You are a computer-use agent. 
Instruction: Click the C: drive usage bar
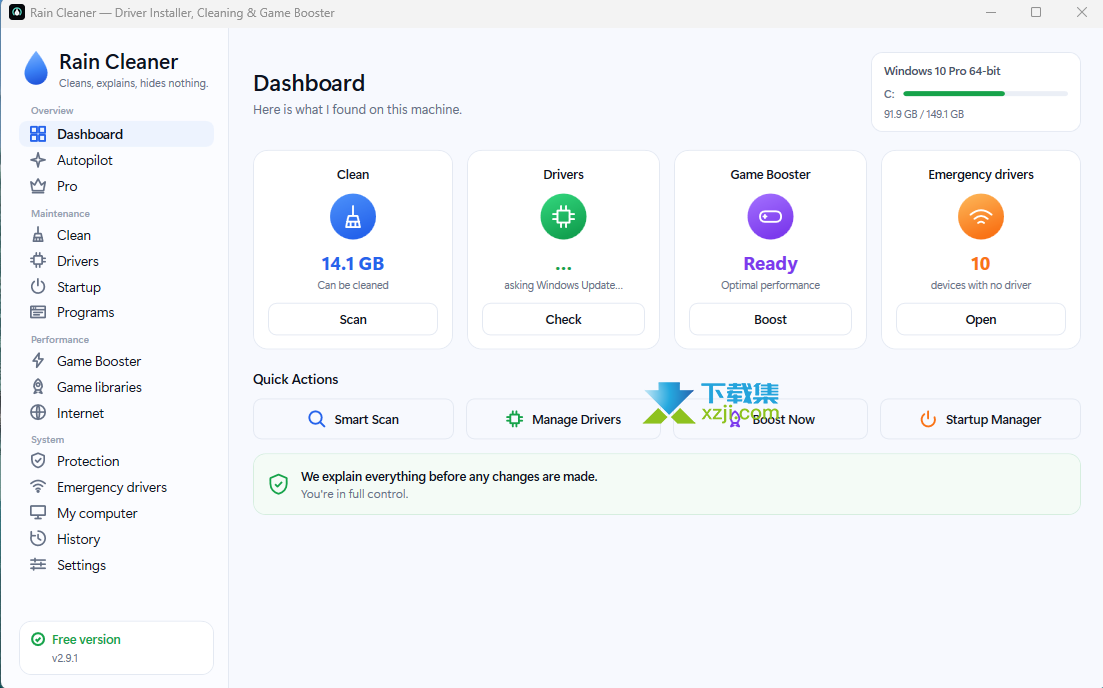coord(985,94)
